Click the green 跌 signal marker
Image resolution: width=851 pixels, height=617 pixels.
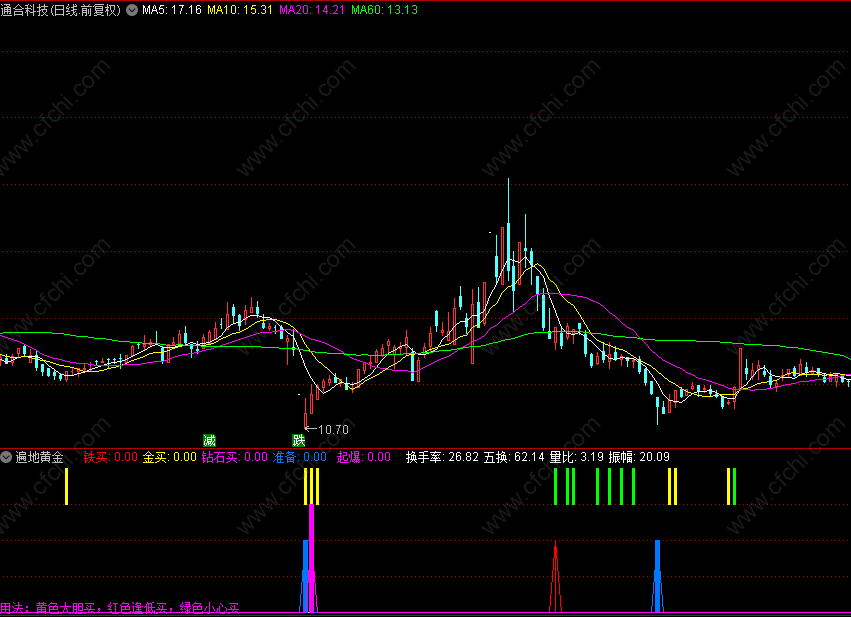(x=299, y=440)
